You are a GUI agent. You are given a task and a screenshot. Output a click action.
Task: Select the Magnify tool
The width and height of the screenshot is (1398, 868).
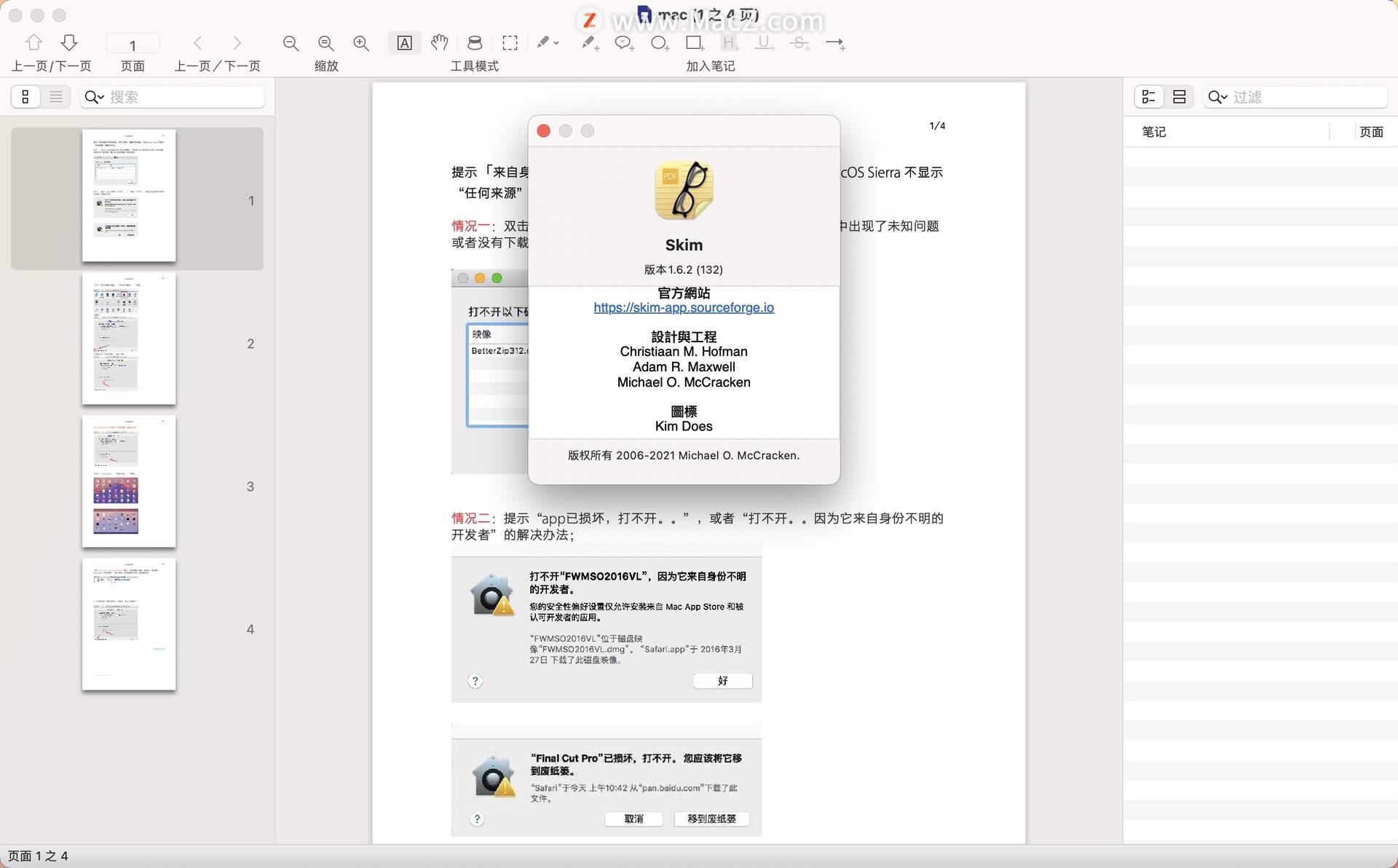click(x=475, y=43)
